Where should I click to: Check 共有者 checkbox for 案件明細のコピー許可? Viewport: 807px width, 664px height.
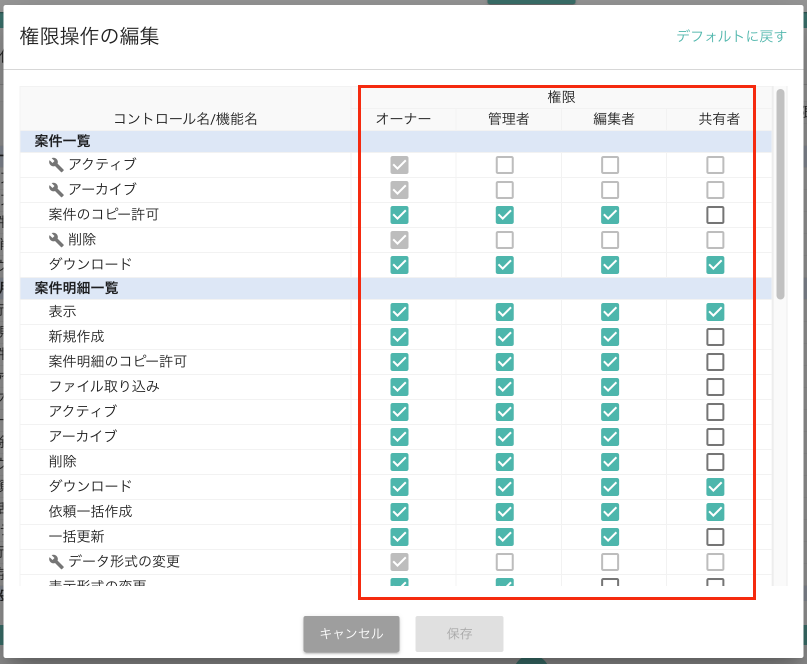715,362
